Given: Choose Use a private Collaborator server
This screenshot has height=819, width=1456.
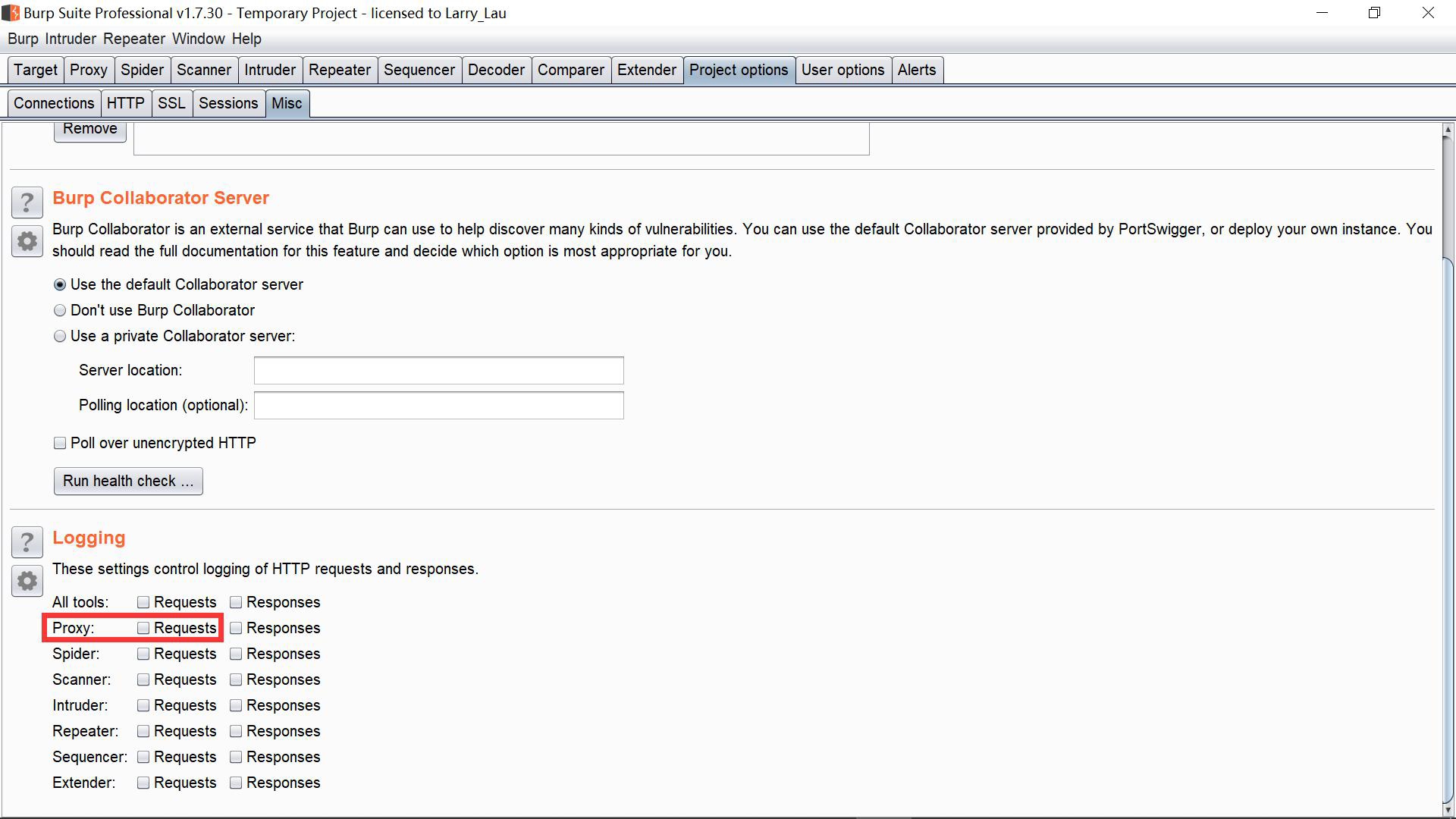Looking at the screenshot, I should [60, 336].
